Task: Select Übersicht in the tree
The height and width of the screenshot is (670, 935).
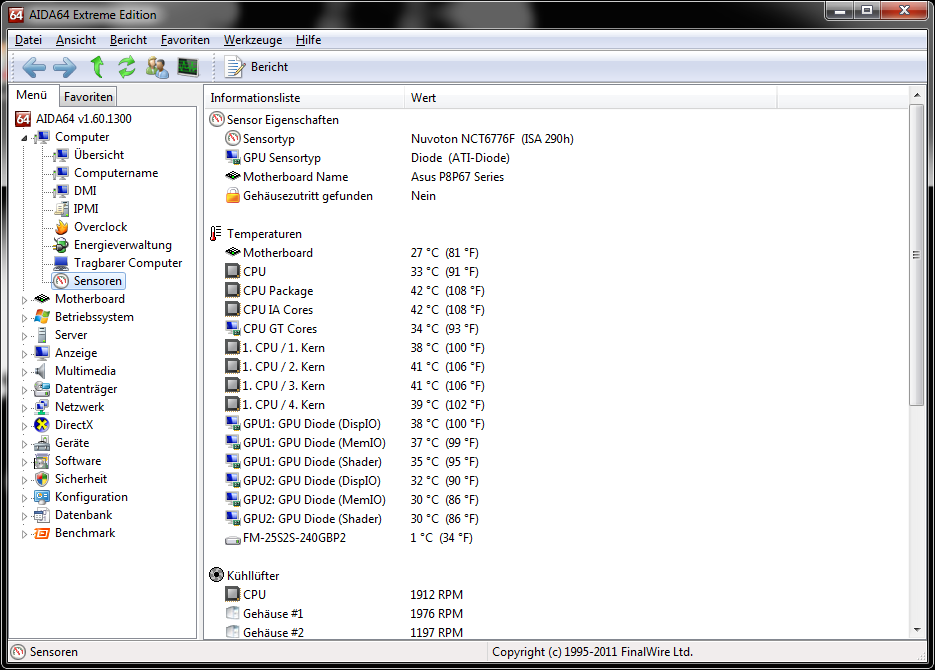Action: [x=99, y=155]
